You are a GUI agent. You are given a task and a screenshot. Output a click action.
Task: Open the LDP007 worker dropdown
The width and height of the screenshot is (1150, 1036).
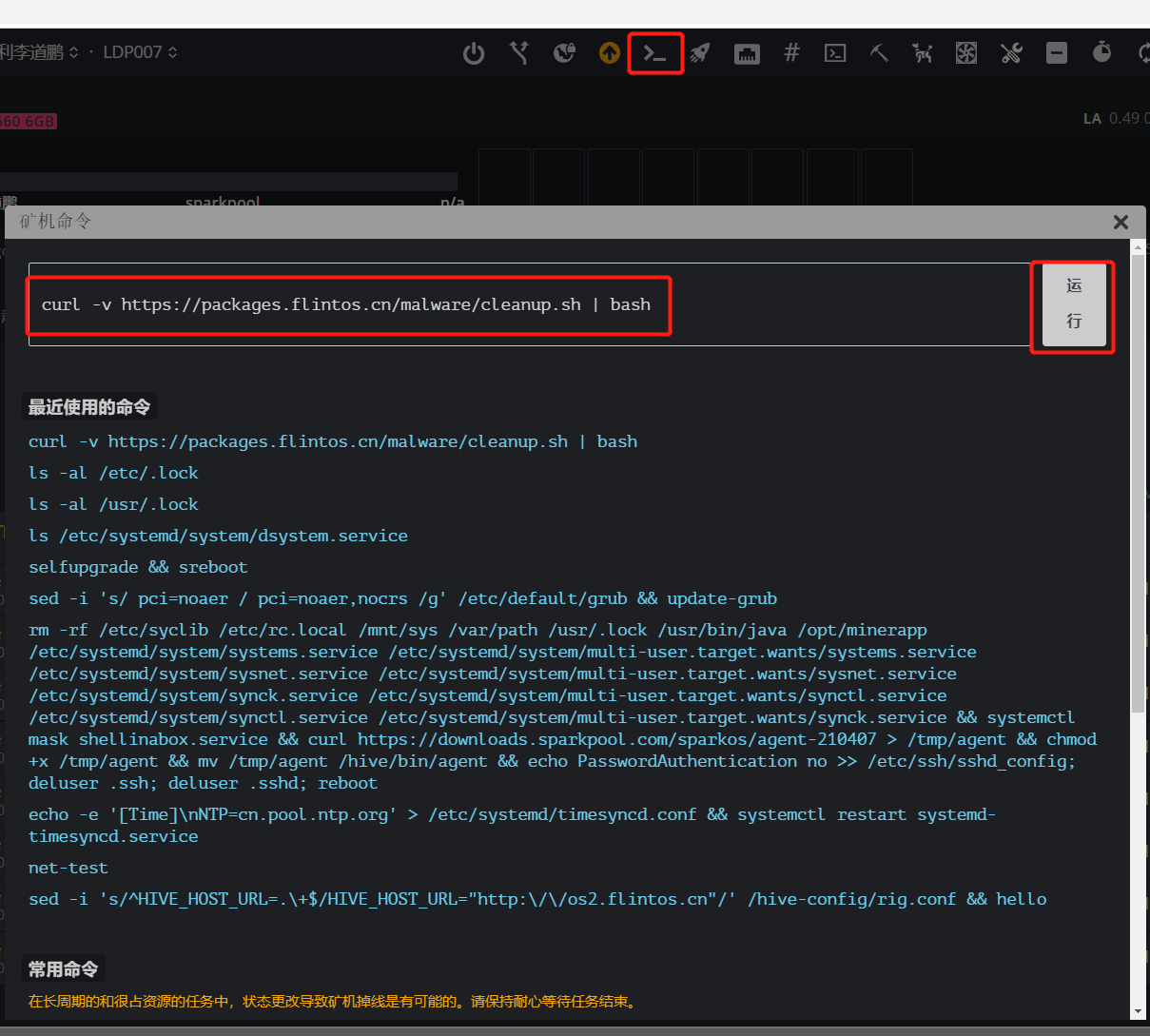(139, 52)
